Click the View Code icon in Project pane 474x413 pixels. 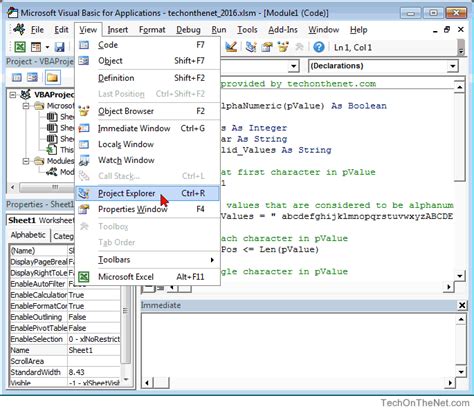click(x=17, y=78)
